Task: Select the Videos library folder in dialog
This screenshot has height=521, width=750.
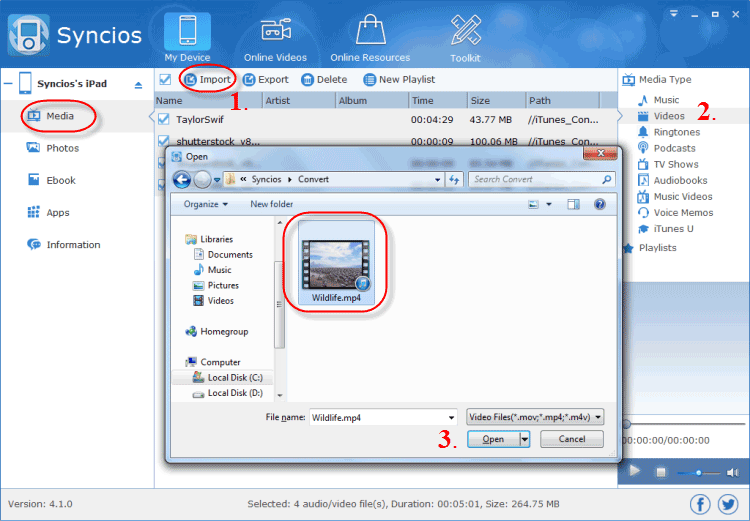Action: 213,300
